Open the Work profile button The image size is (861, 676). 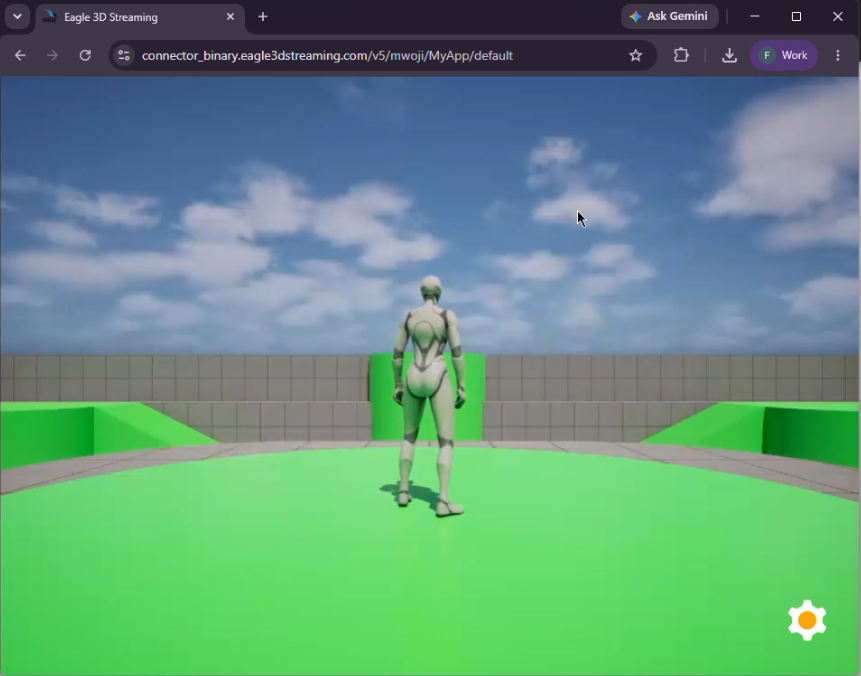[784, 55]
